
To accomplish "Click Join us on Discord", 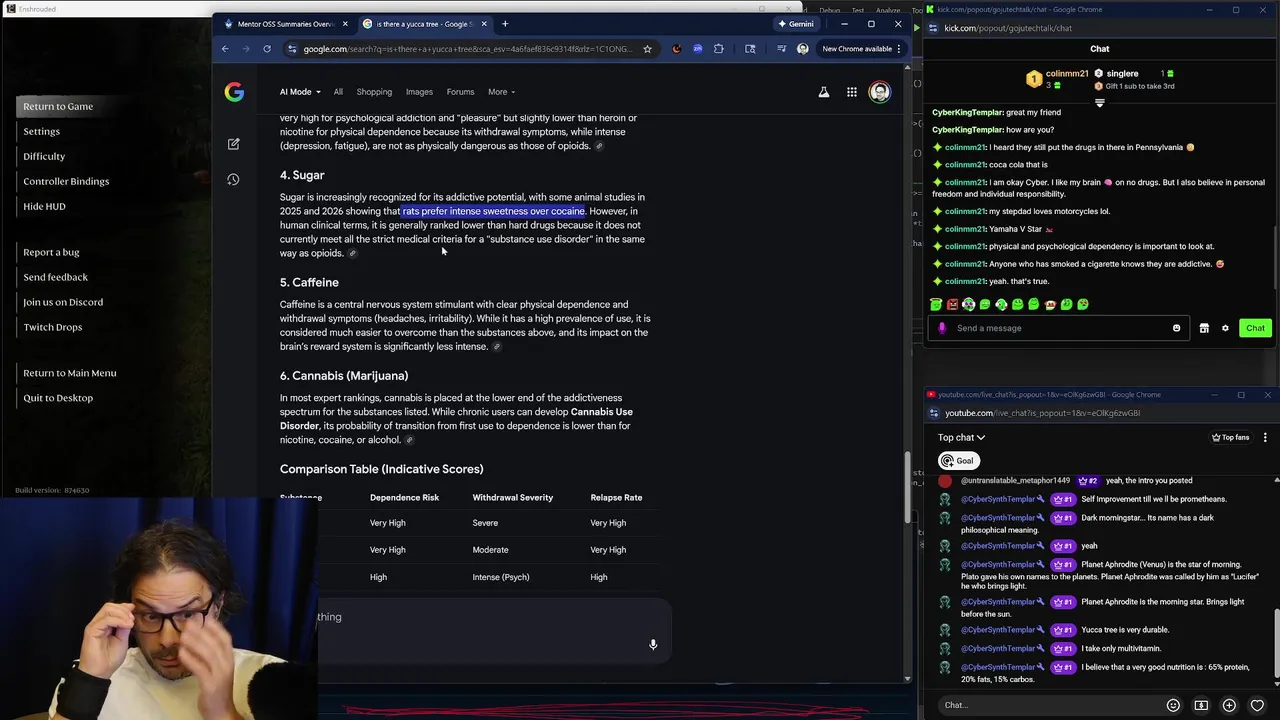I will [63, 302].
